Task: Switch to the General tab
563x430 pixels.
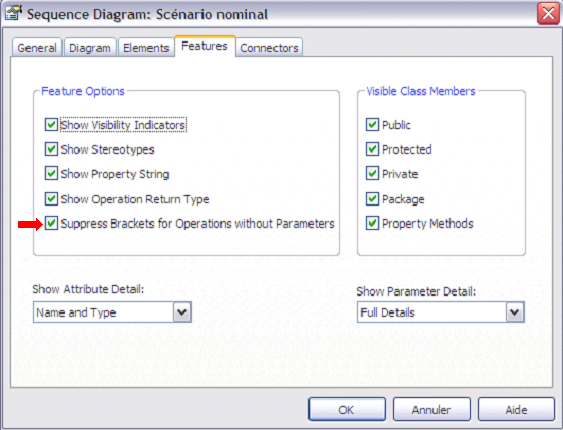Action: coord(37,47)
